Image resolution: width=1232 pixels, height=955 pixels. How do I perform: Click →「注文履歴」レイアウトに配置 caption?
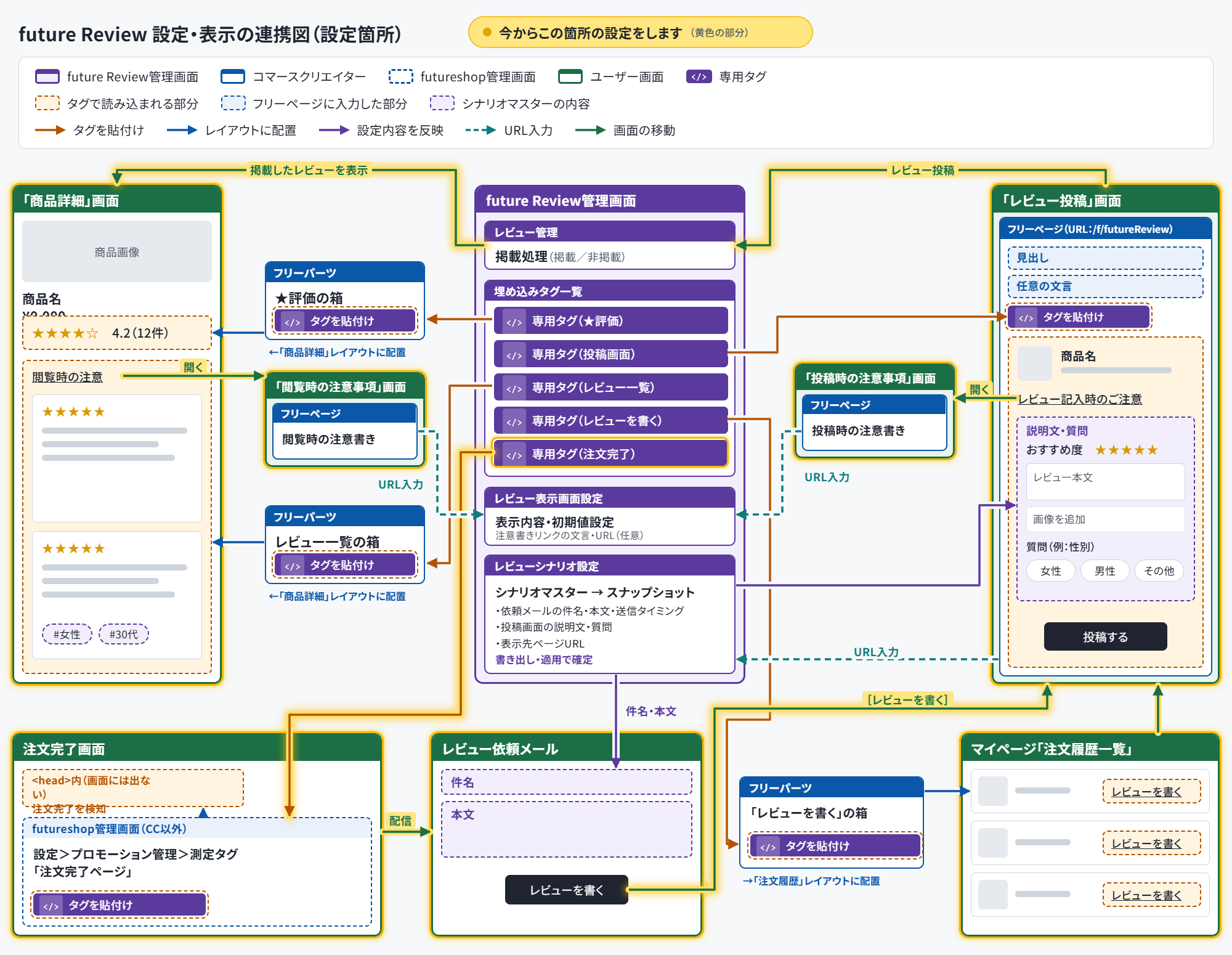[811, 881]
